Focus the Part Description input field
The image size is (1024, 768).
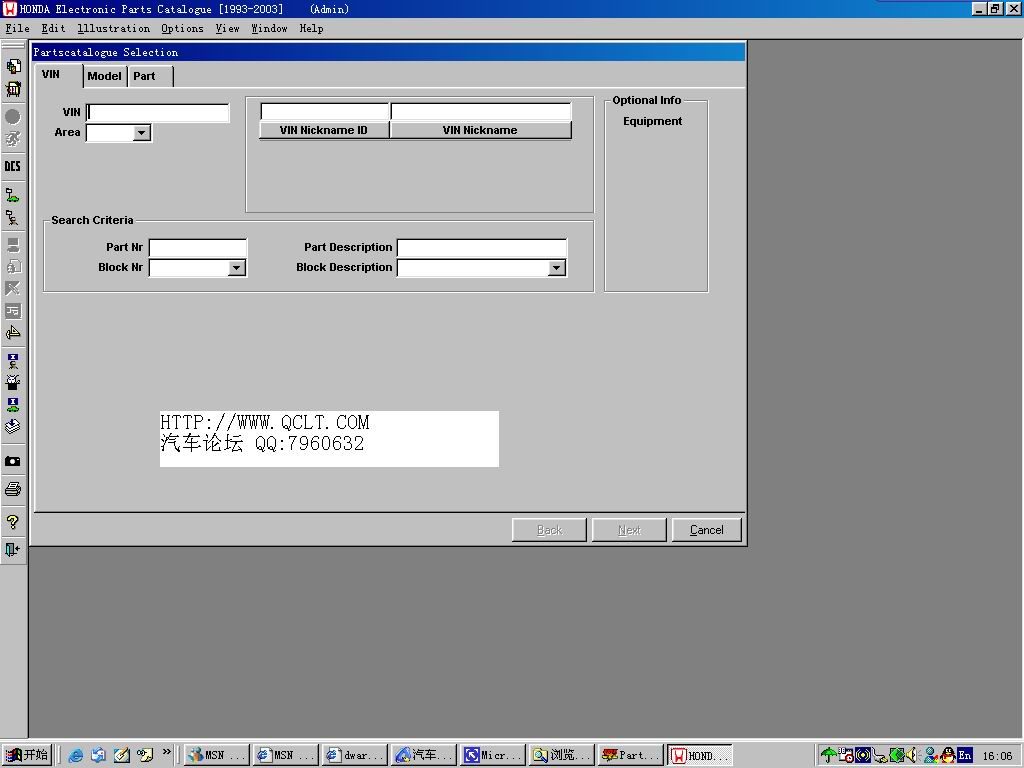pyautogui.click(x=482, y=248)
